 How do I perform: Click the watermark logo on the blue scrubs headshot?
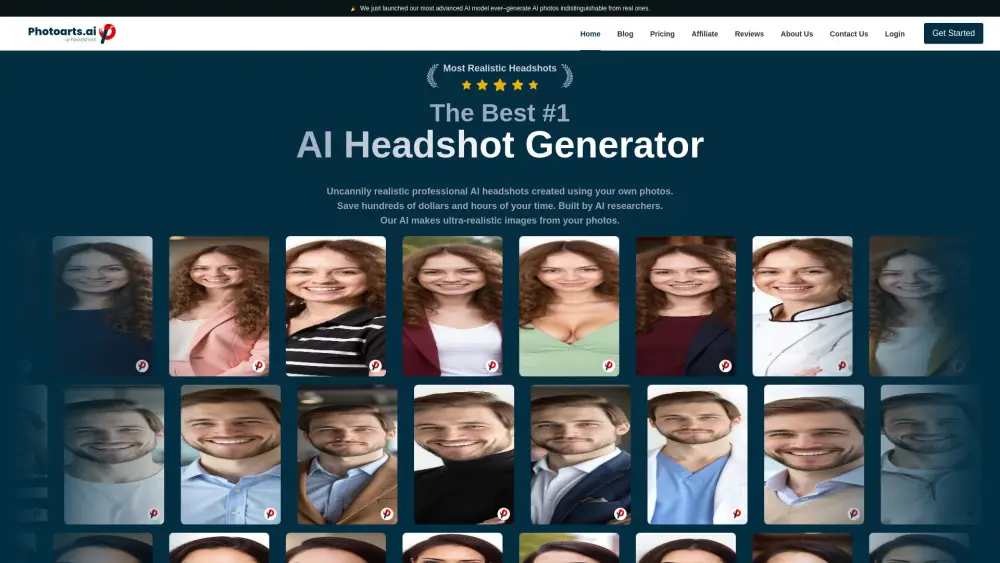(x=737, y=514)
